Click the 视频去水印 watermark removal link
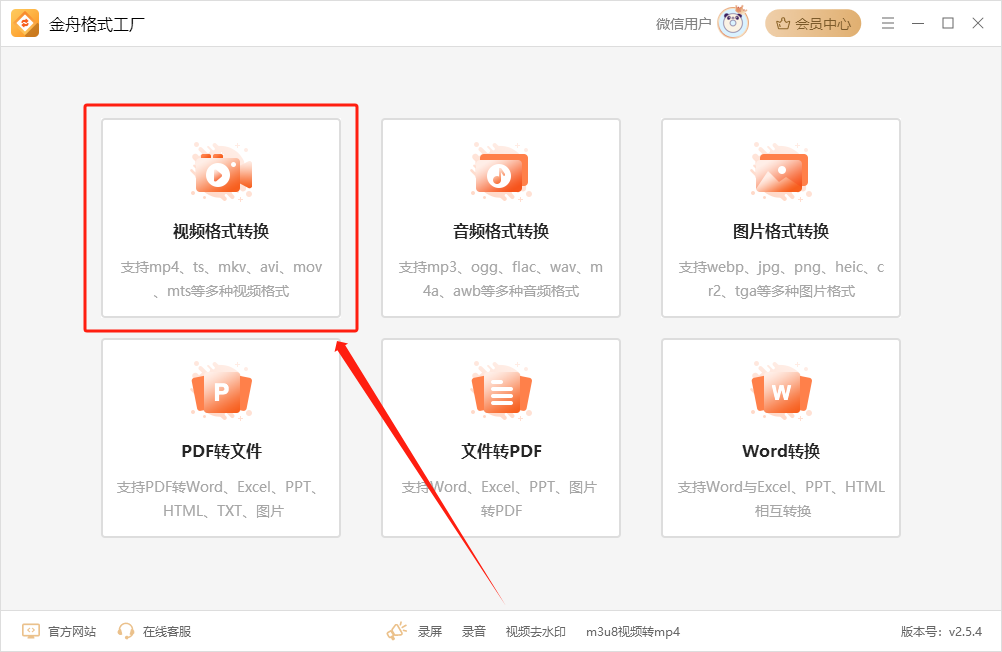The height and width of the screenshot is (652, 1002). point(534,631)
